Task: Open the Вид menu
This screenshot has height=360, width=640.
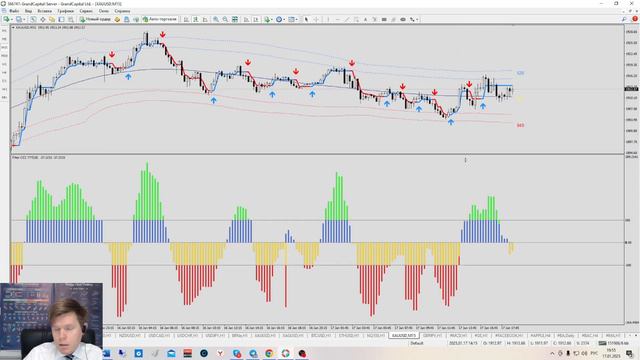Action: coord(28,11)
